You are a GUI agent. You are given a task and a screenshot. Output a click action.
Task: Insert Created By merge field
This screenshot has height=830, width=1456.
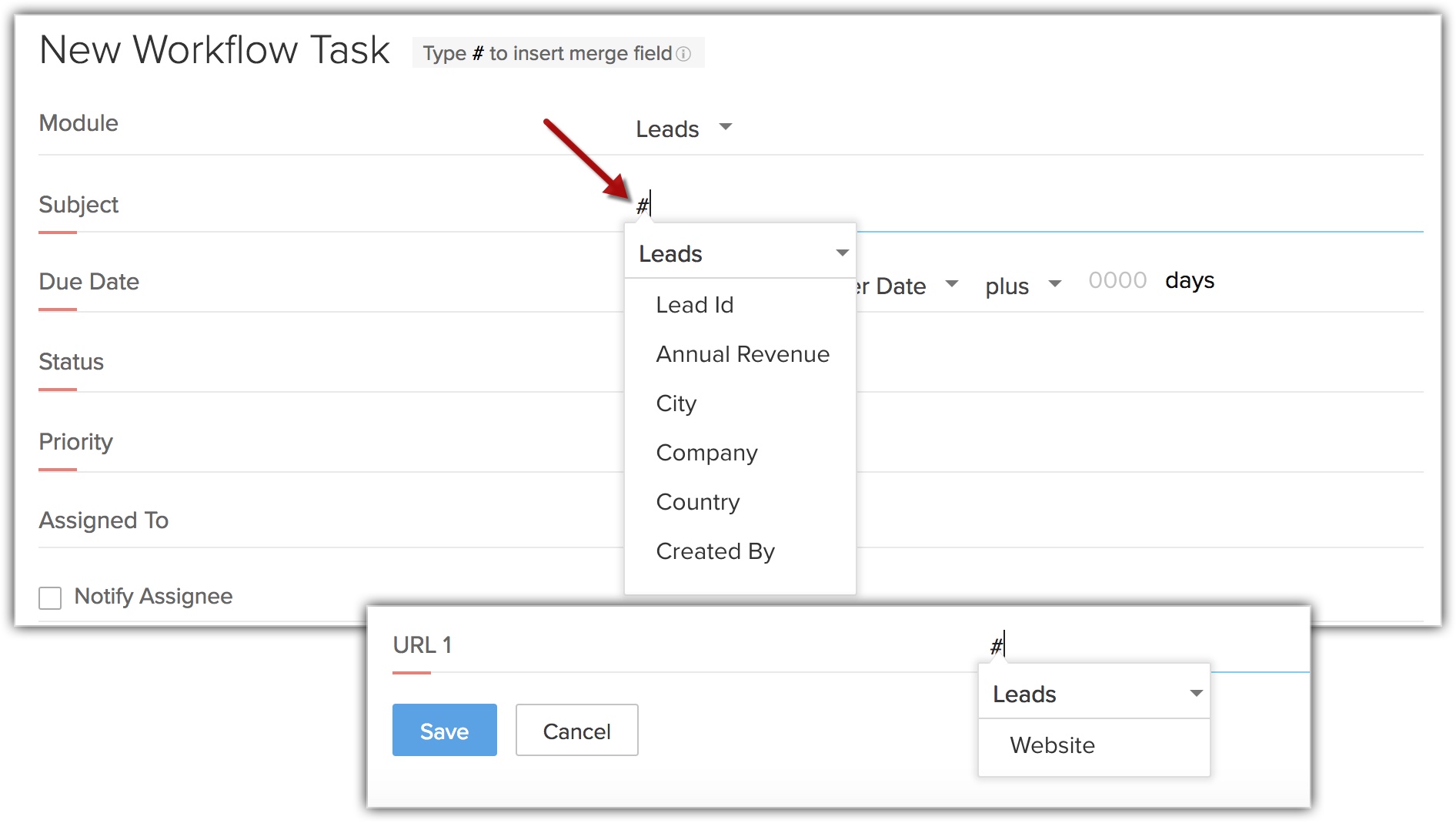click(714, 551)
